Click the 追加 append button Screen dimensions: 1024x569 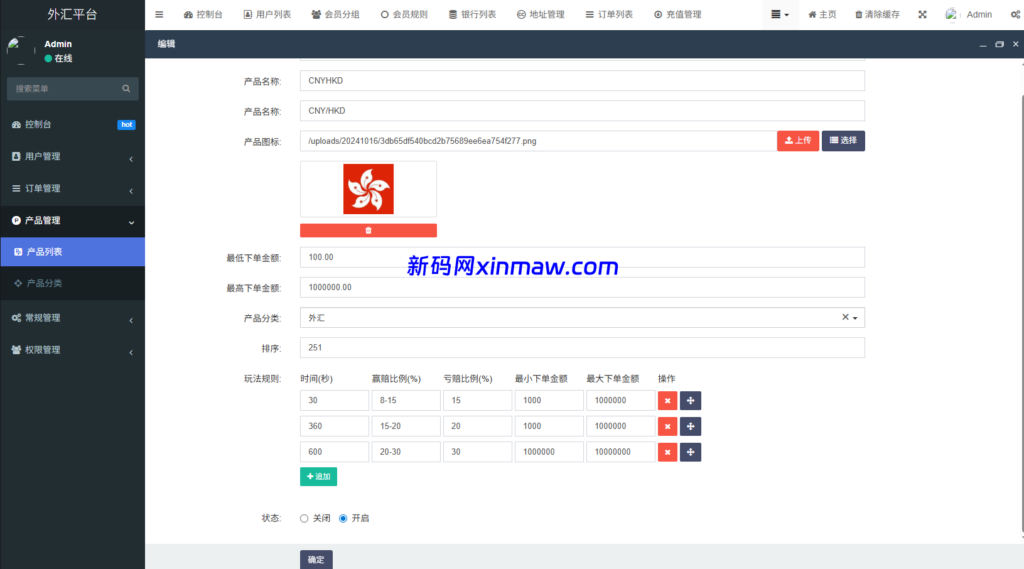318,476
